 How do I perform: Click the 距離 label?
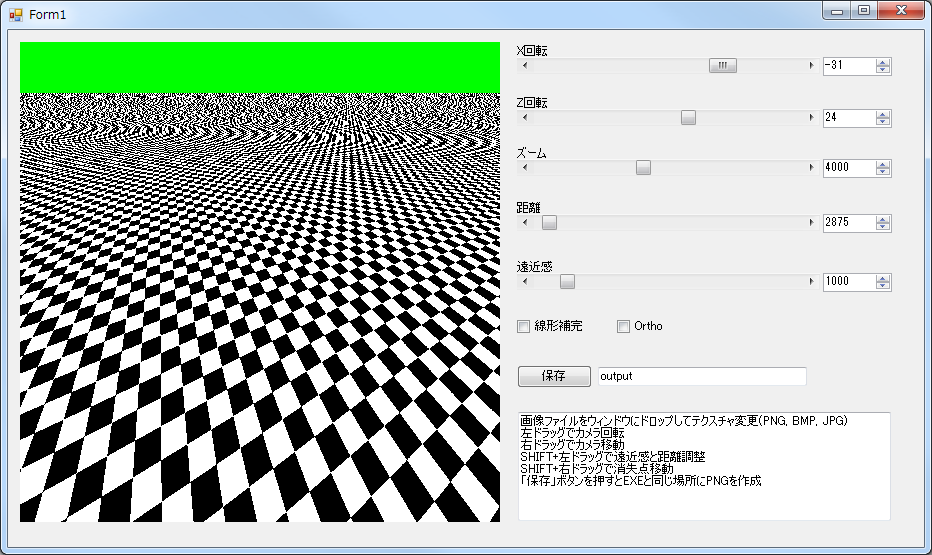pyautogui.click(x=528, y=207)
